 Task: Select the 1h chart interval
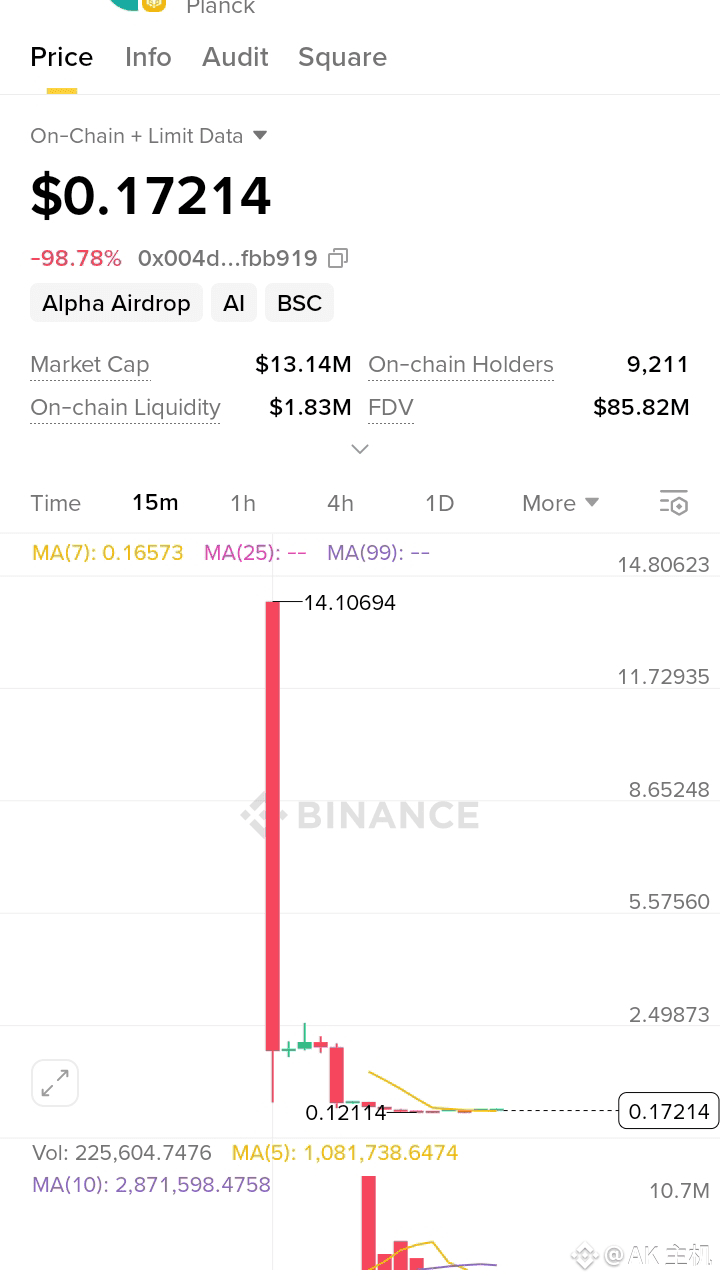tap(243, 503)
